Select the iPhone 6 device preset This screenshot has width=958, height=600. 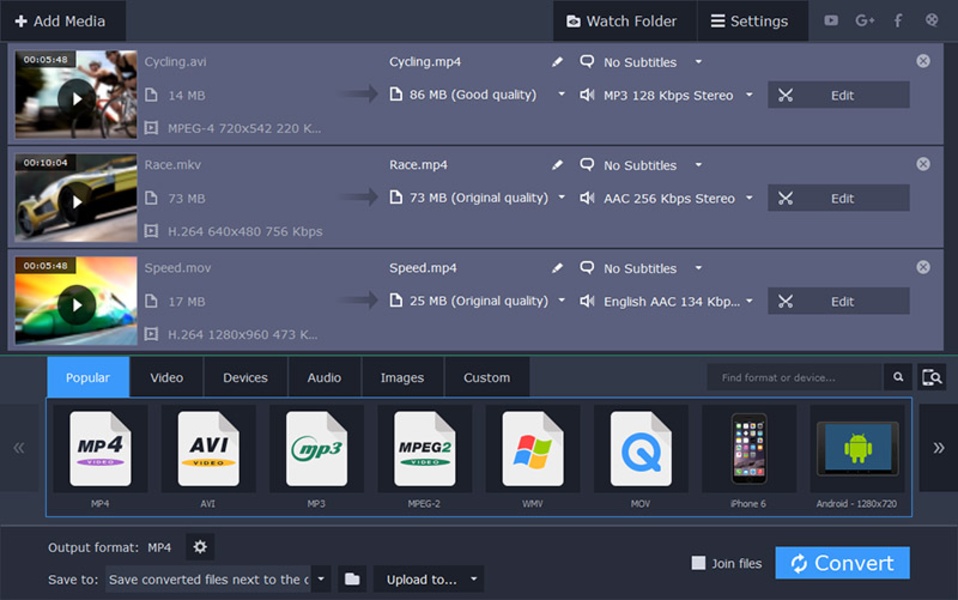(x=748, y=449)
